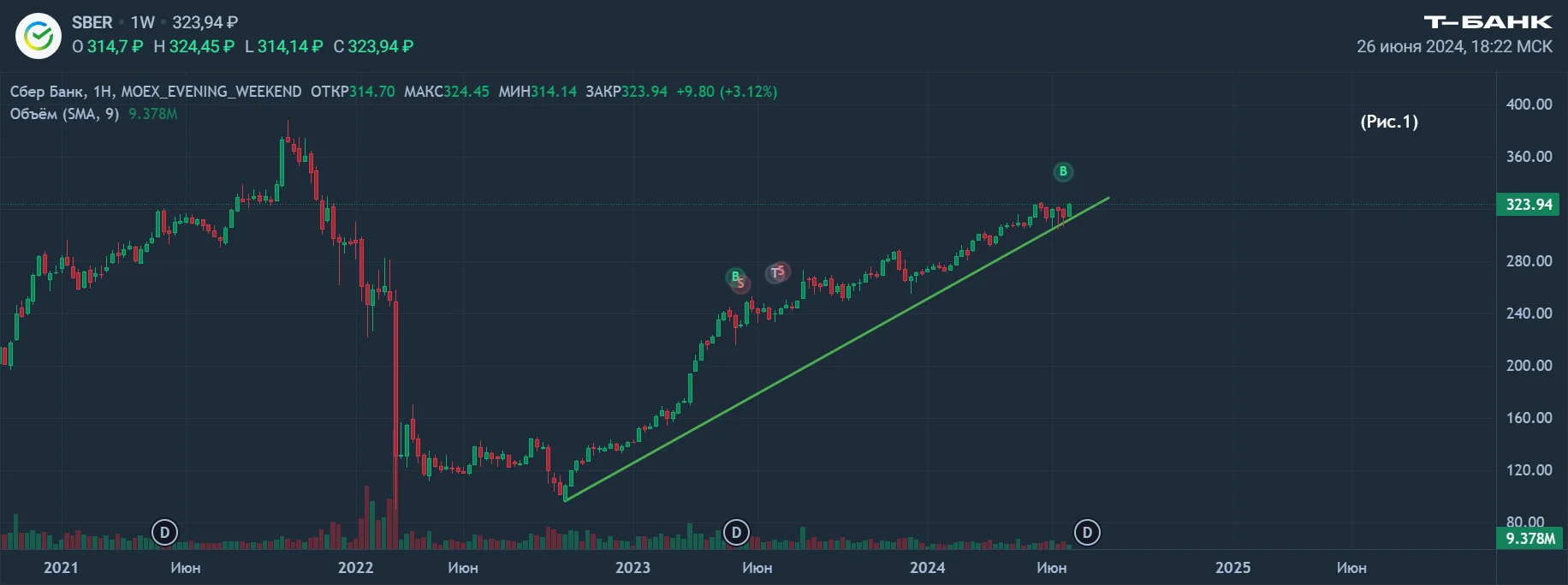Image resolution: width=1568 pixels, height=585 pixels.
Task: Click the 160.00 price axis label
Action: pos(1529,418)
